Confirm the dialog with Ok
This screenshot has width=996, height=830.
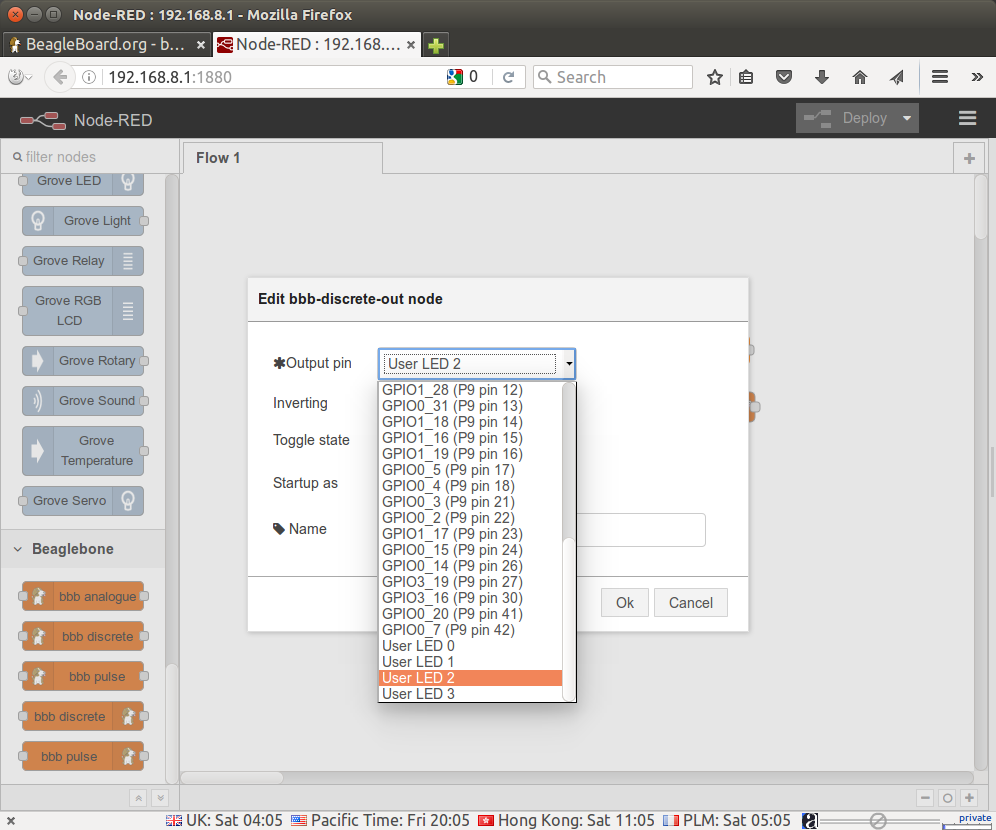tap(624, 603)
